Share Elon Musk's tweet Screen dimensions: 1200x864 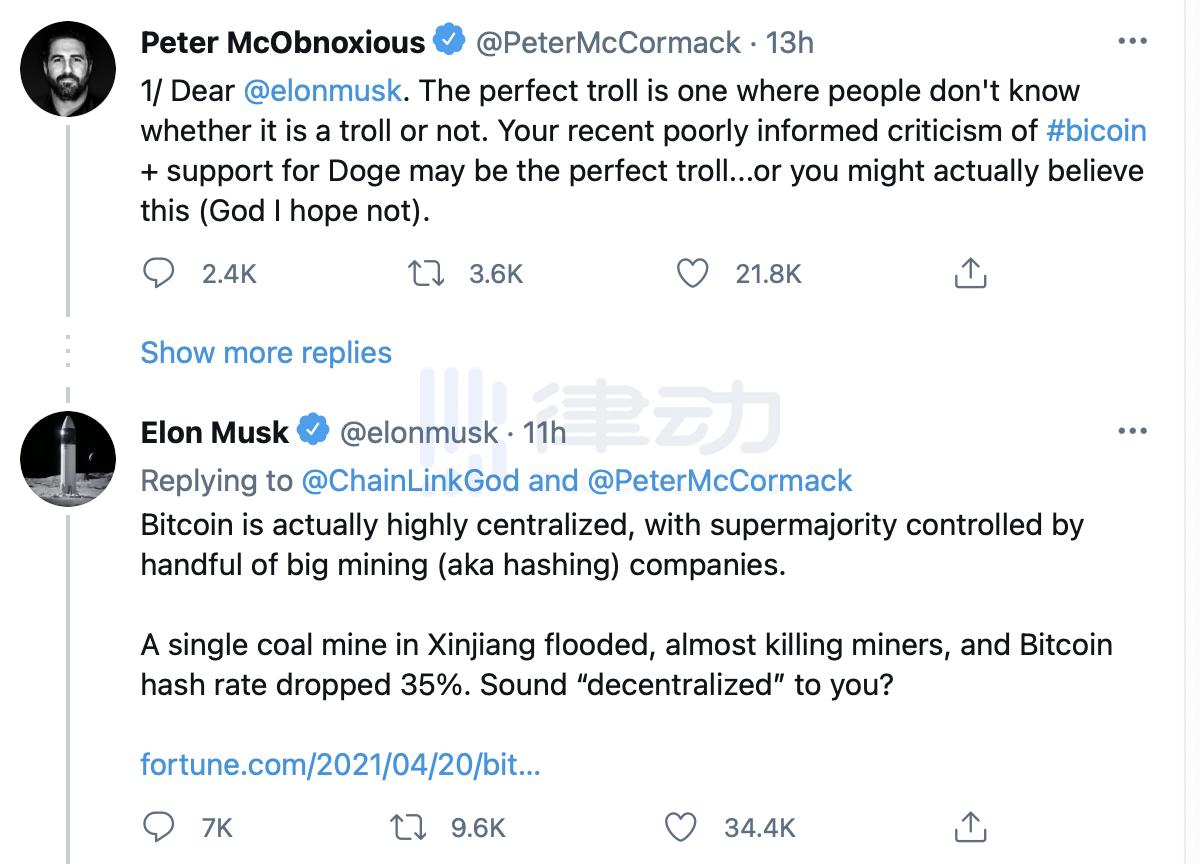coord(970,827)
